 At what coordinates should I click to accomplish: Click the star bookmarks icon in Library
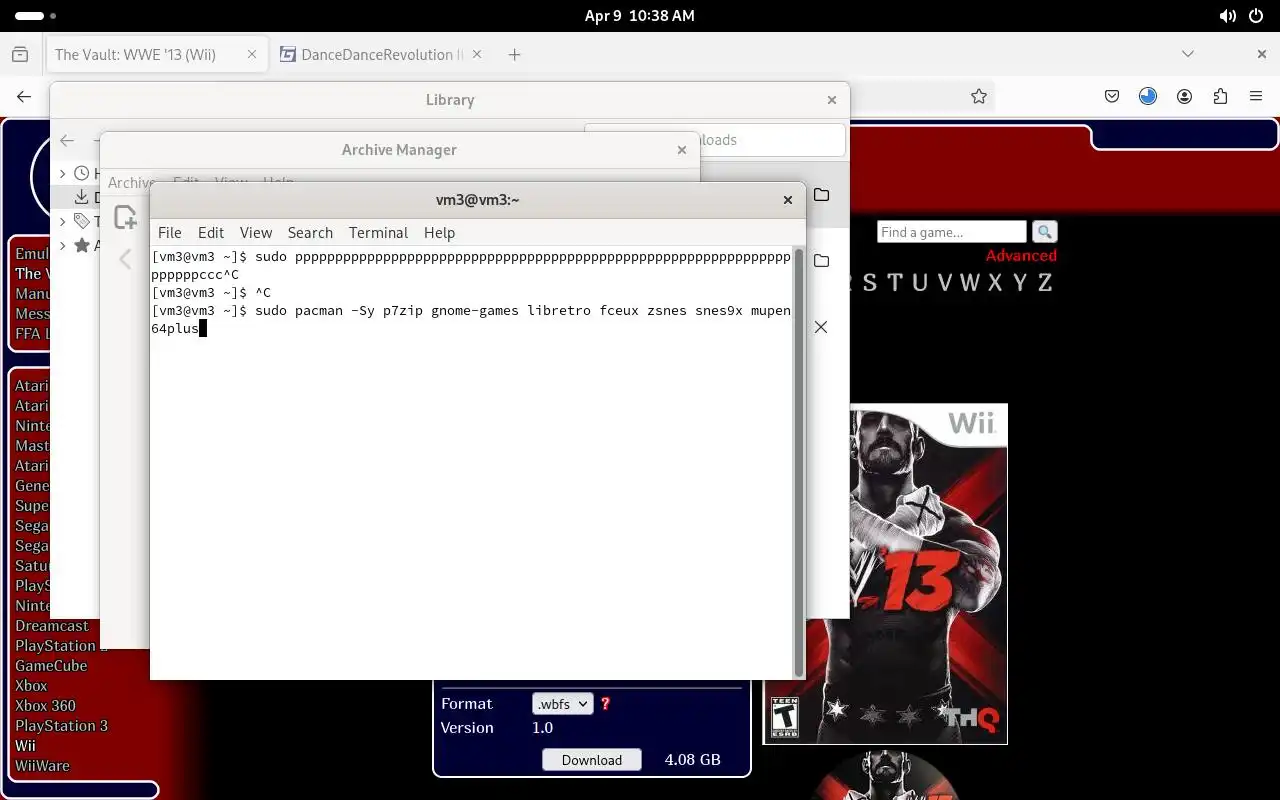(82, 245)
